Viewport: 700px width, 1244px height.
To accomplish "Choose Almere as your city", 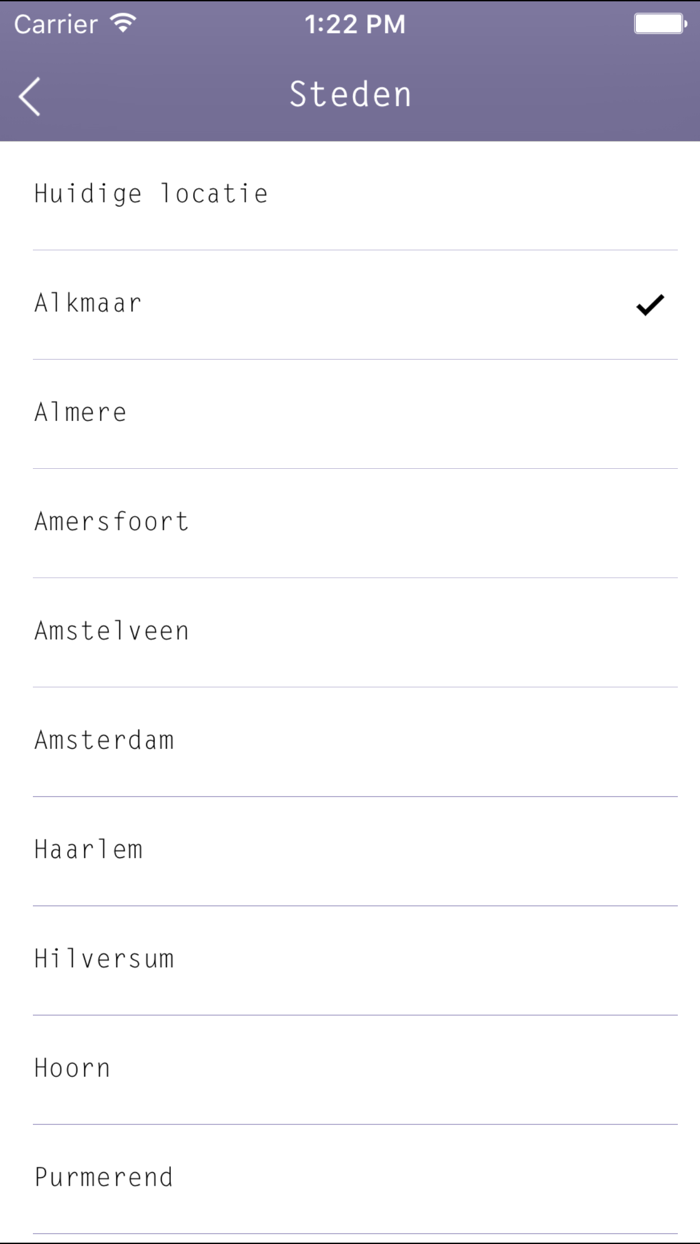I will tap(80, 412).
